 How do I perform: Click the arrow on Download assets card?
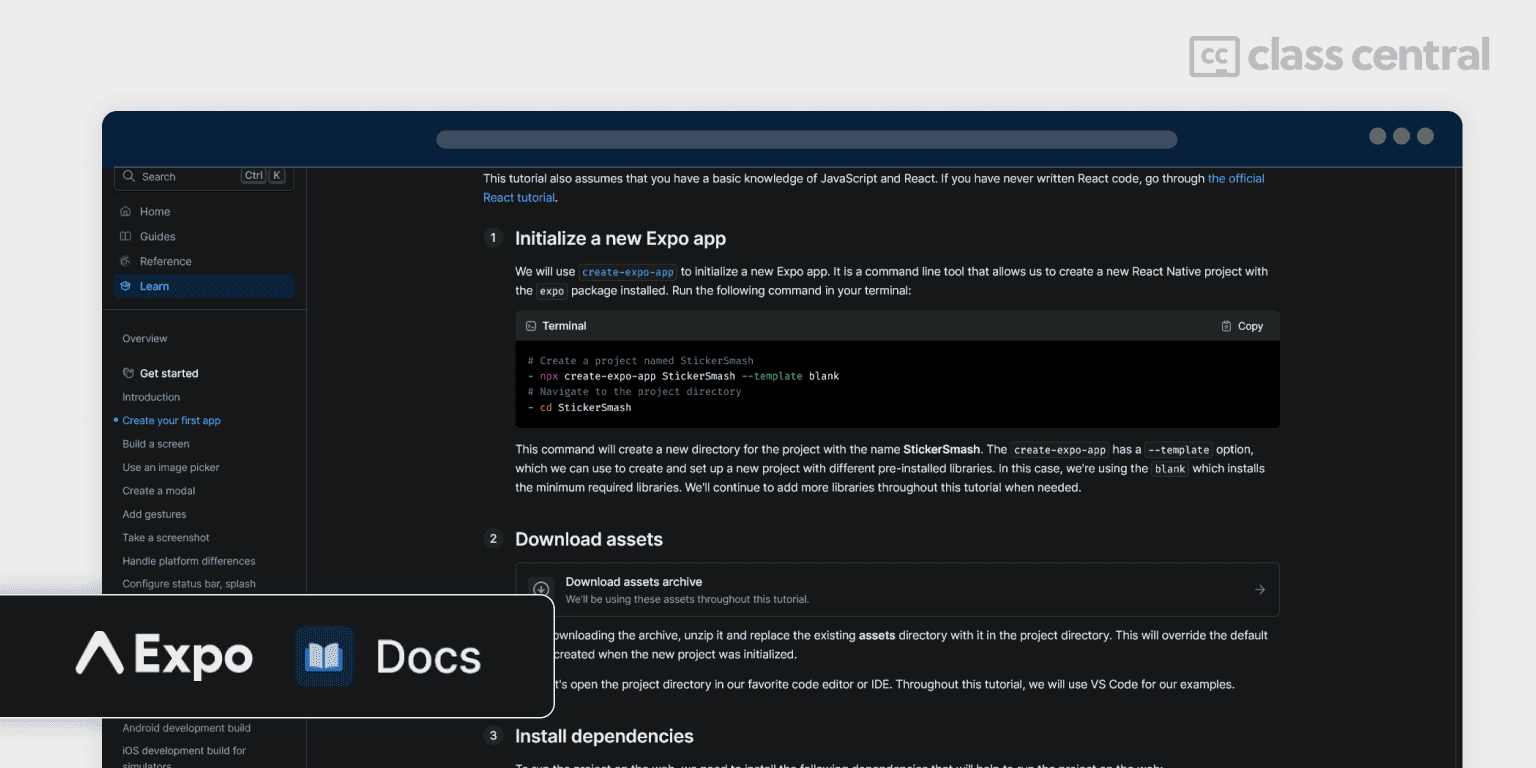(x=1260, y=590)
